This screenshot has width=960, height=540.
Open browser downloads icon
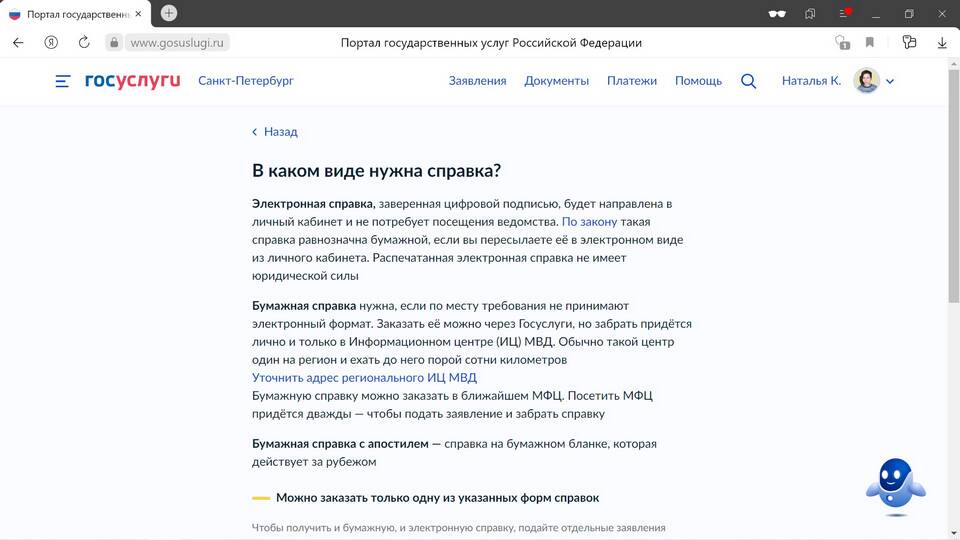click(942, 43)
